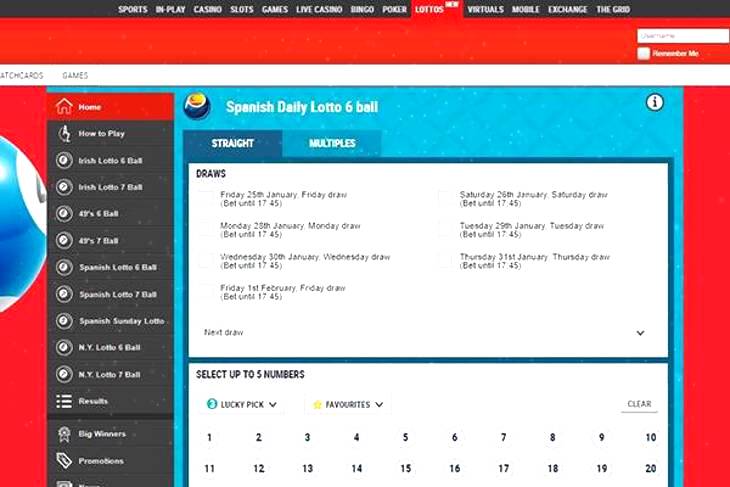Open Virtuals in top navigation
This screenshot has height=487, width=730.
click(486, 9)
